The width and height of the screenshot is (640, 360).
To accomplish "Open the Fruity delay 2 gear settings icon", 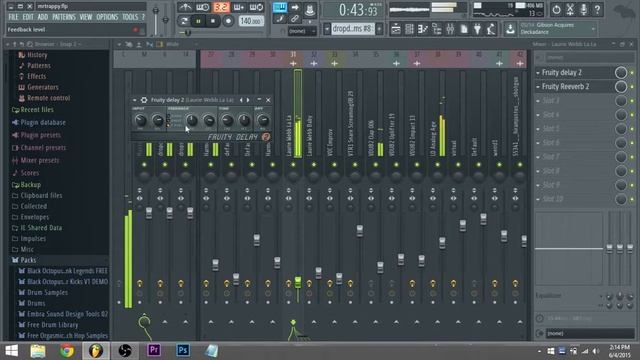I will click(x=144, y=100).
